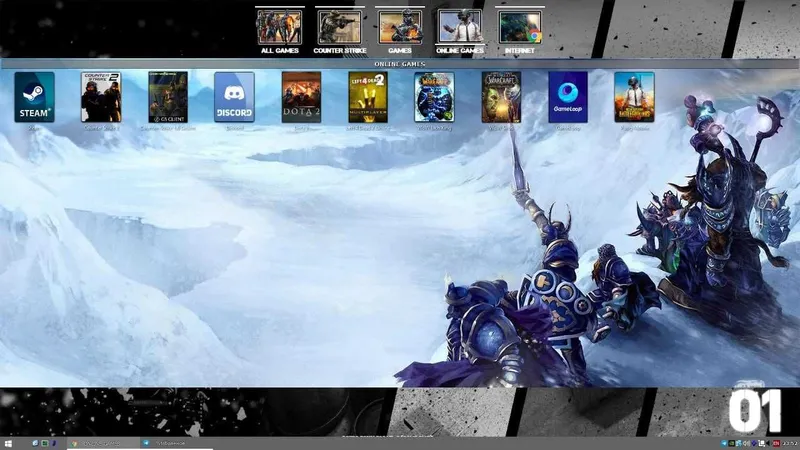The image size is (800, 450).
Task: Click the green pinned taskbar icon
Action: coord(44,443)
